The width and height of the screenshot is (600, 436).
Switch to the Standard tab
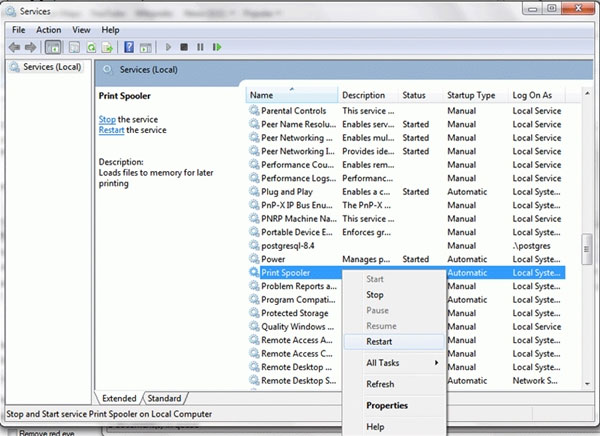click(x=165, y=398)
